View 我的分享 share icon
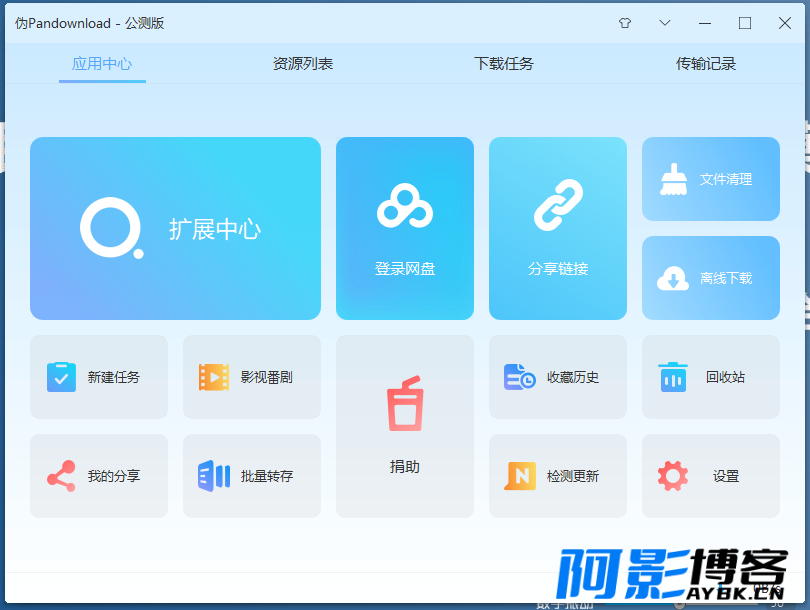 pos(61,476)
